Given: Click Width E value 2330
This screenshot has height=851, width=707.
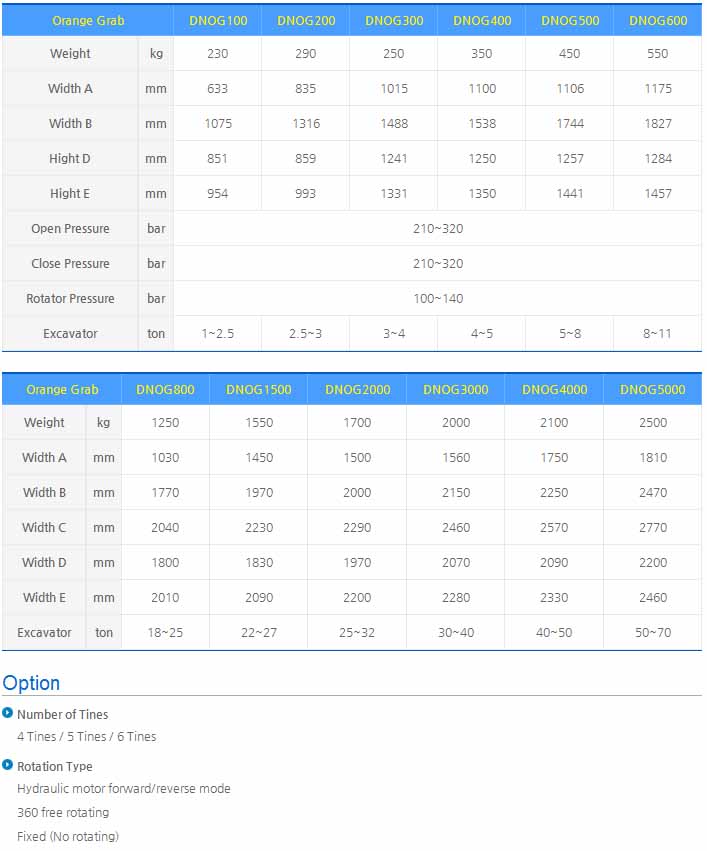Looking at the screenshot, I should [x=554, y=598].
